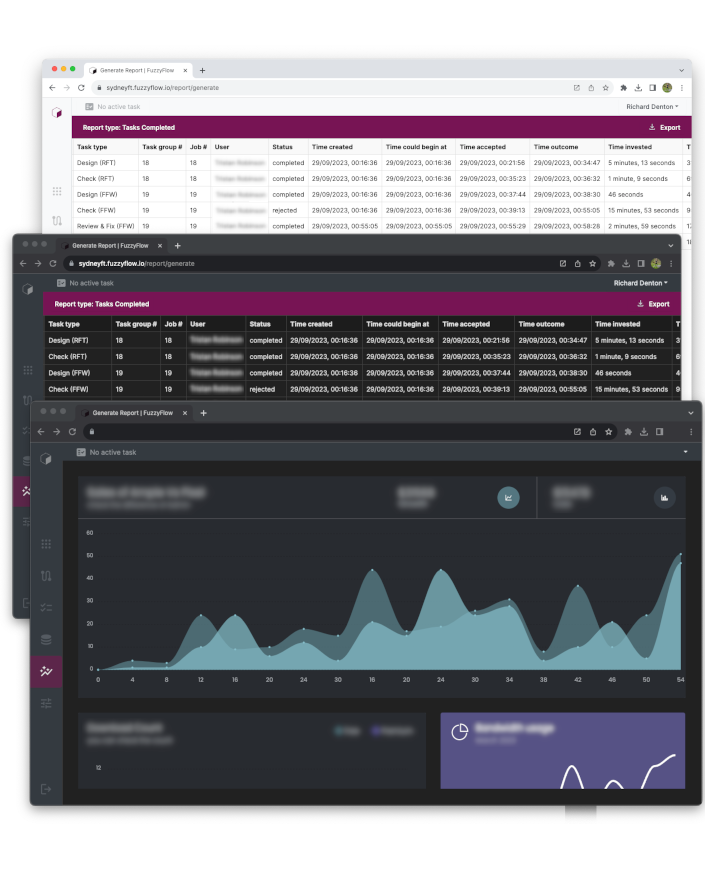This screenshot has height=870, width=705.
Task: Click the database icon in dashboard sidebar
Action: click(46, 639)
